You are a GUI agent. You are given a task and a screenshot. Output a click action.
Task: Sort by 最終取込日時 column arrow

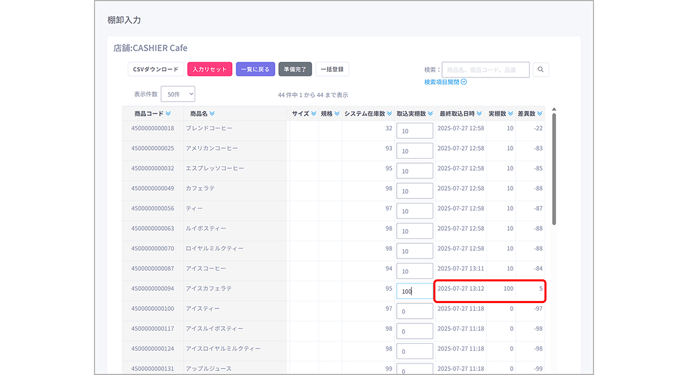point(479,114)
